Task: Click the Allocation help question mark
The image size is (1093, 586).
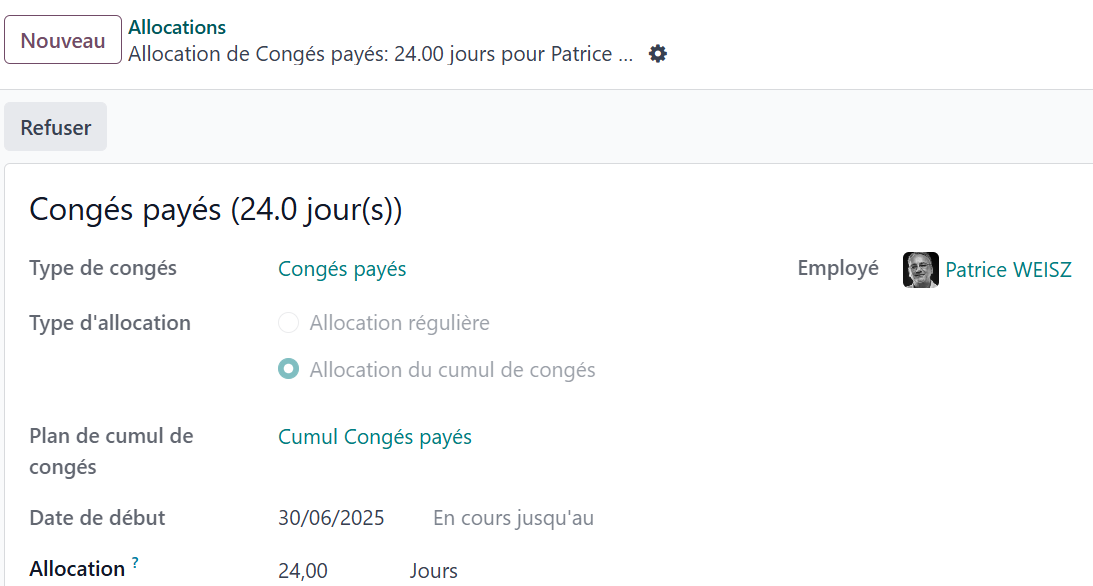Action: click(135, 562)
